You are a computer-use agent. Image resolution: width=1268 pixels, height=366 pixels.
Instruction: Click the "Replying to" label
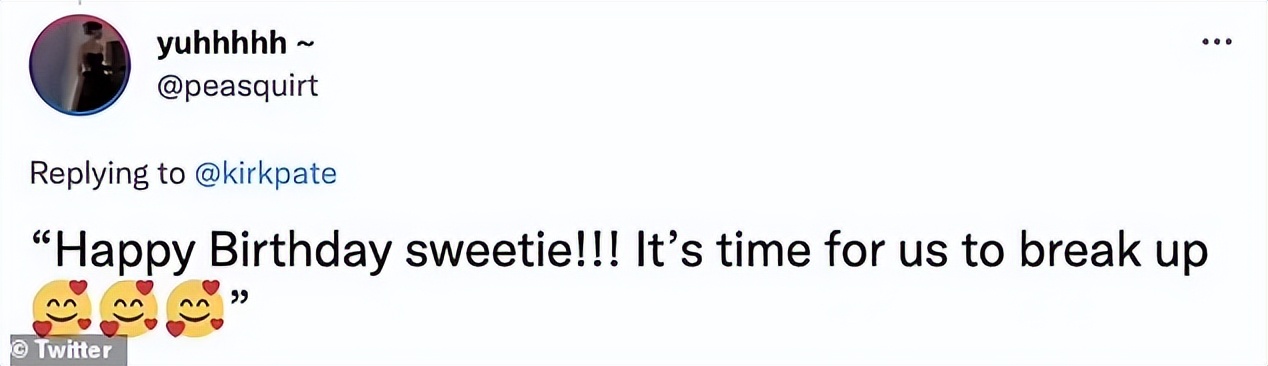108,174
